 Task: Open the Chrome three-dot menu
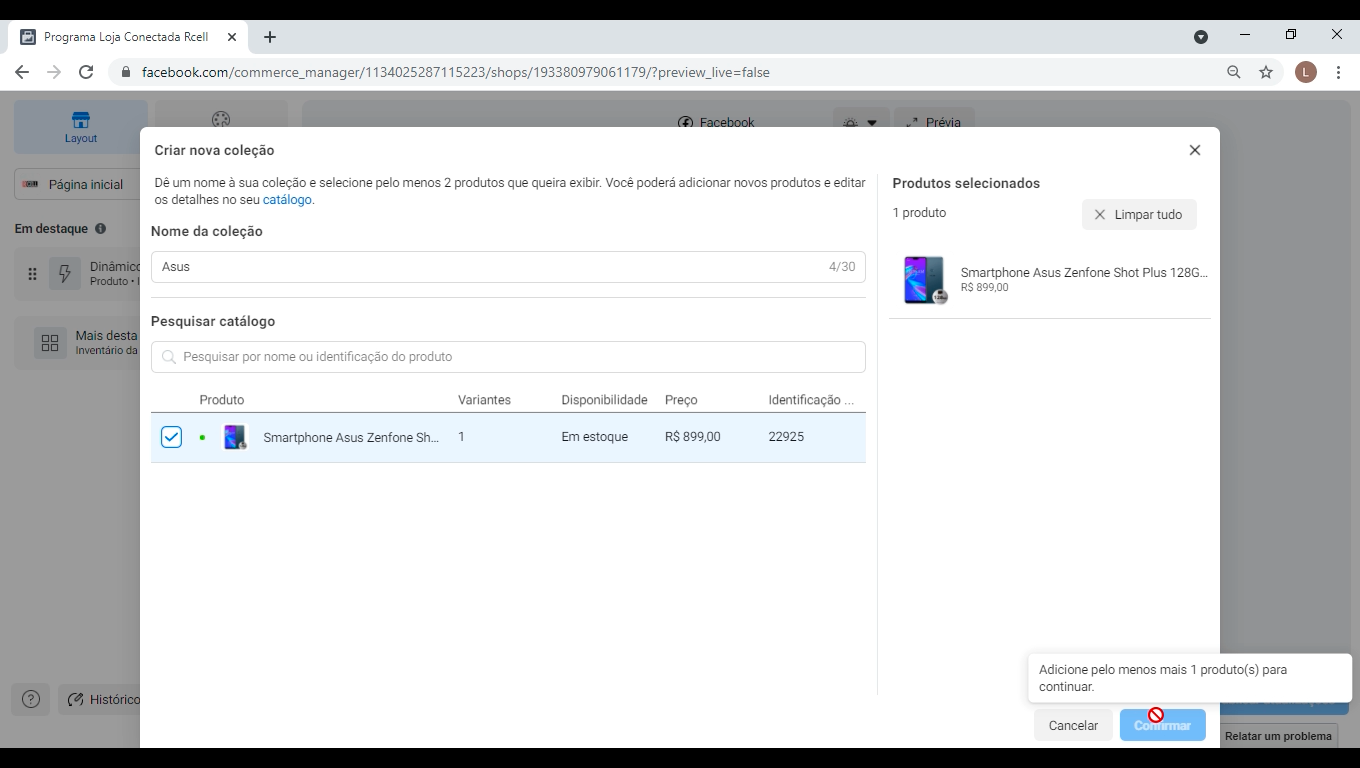click(1338, 72)
